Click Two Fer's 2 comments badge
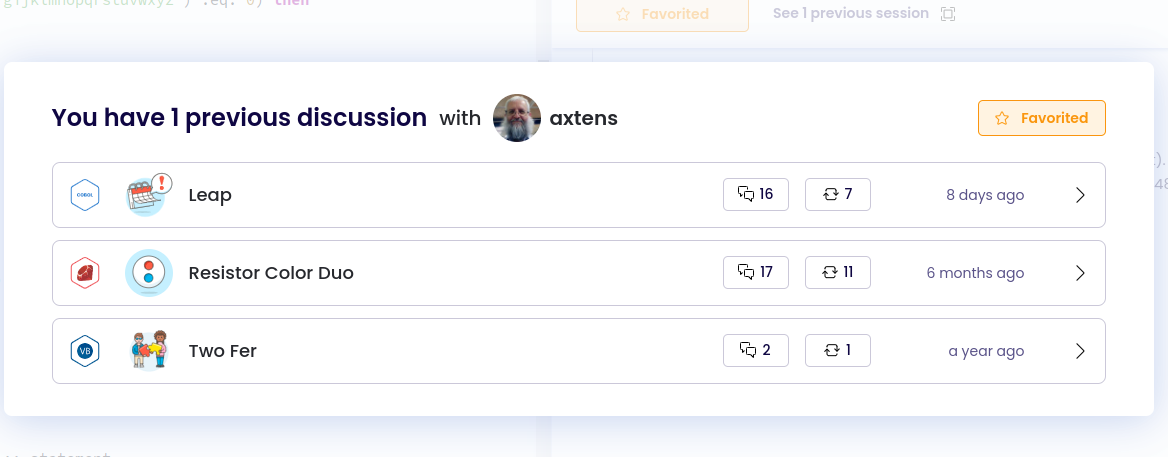The width and height of the screenshot is (1168, 457). [x=756, y=351]
